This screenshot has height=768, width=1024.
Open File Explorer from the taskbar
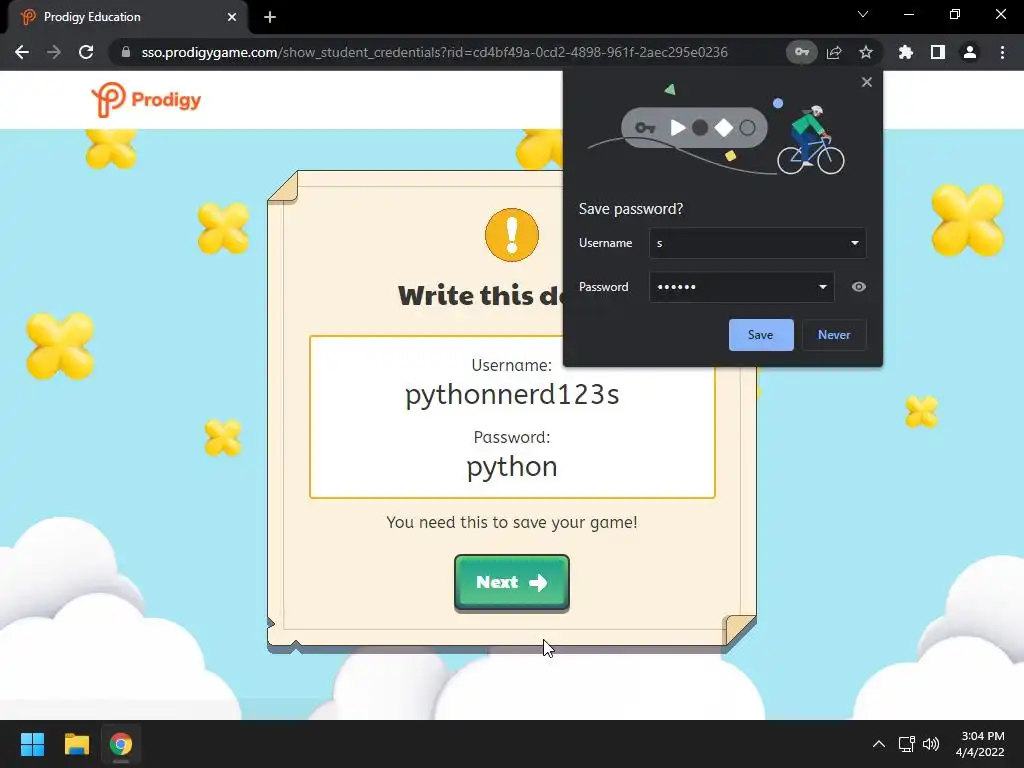[76, 744]
